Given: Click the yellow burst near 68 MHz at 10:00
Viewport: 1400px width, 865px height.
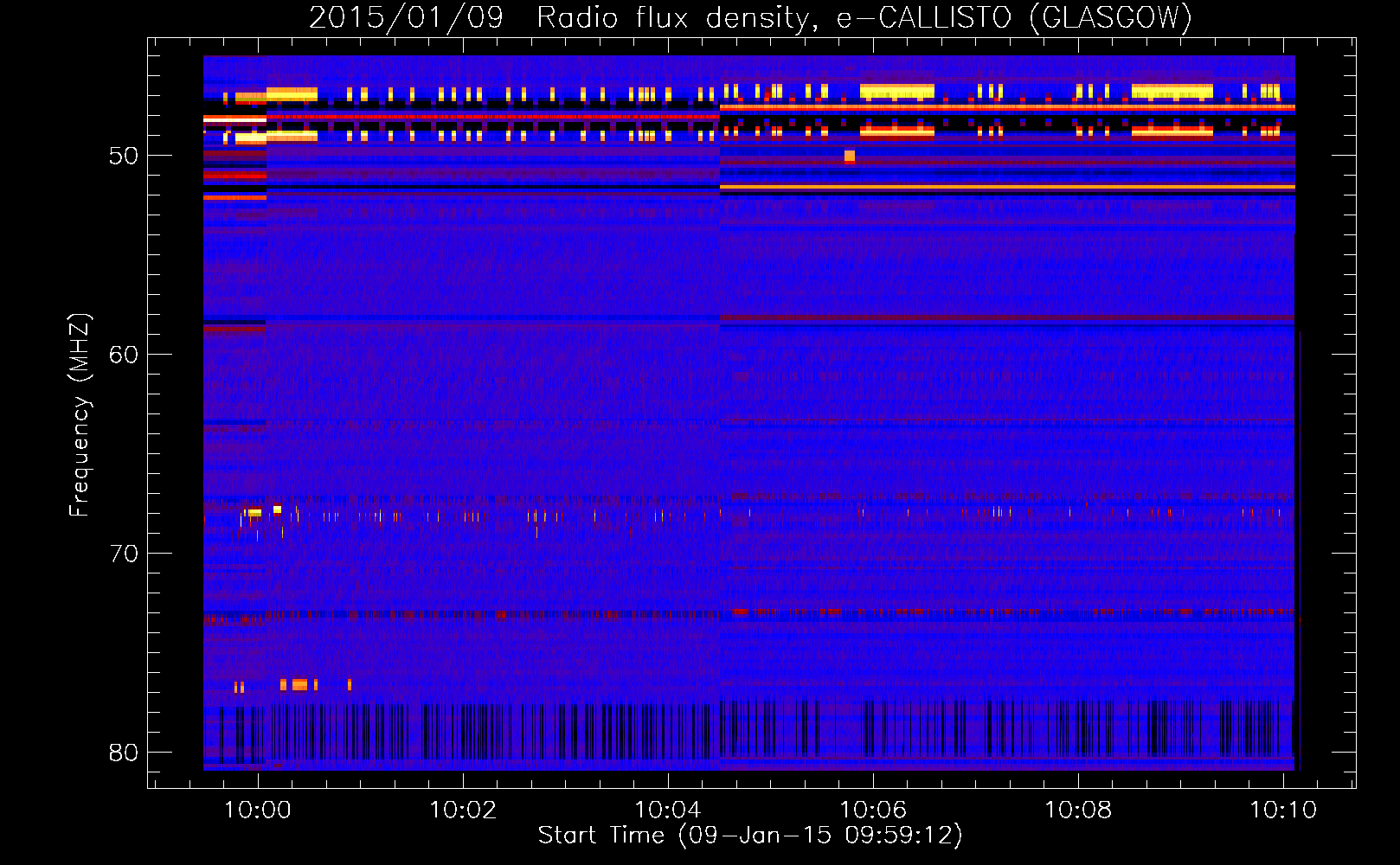Looking at the screenshot, I should (254, 513).
